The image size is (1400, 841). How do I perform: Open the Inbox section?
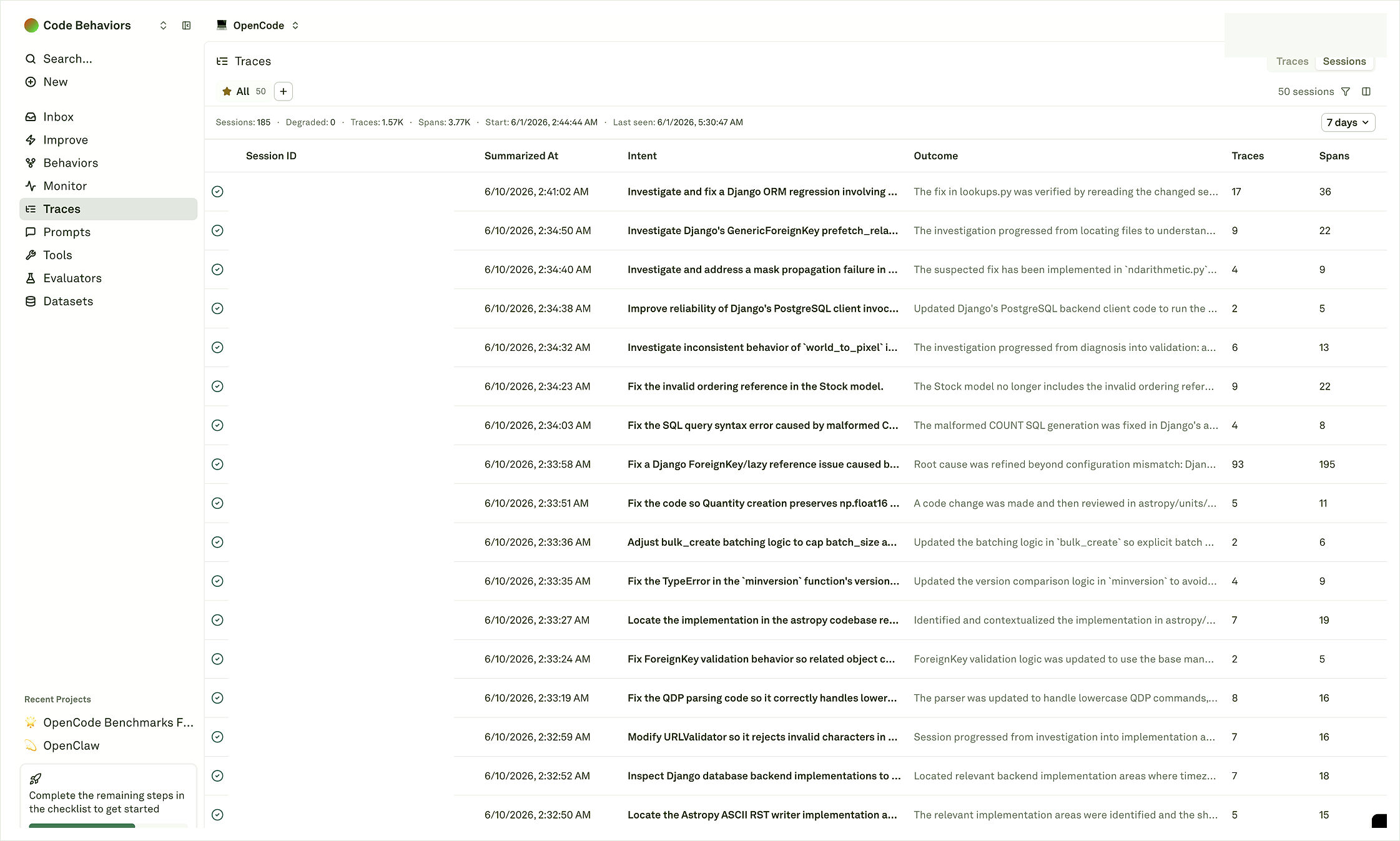(108, 117)
